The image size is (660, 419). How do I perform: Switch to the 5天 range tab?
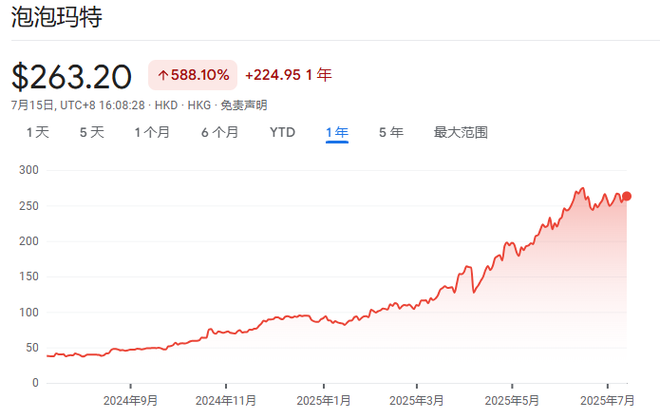coord(92,132)
